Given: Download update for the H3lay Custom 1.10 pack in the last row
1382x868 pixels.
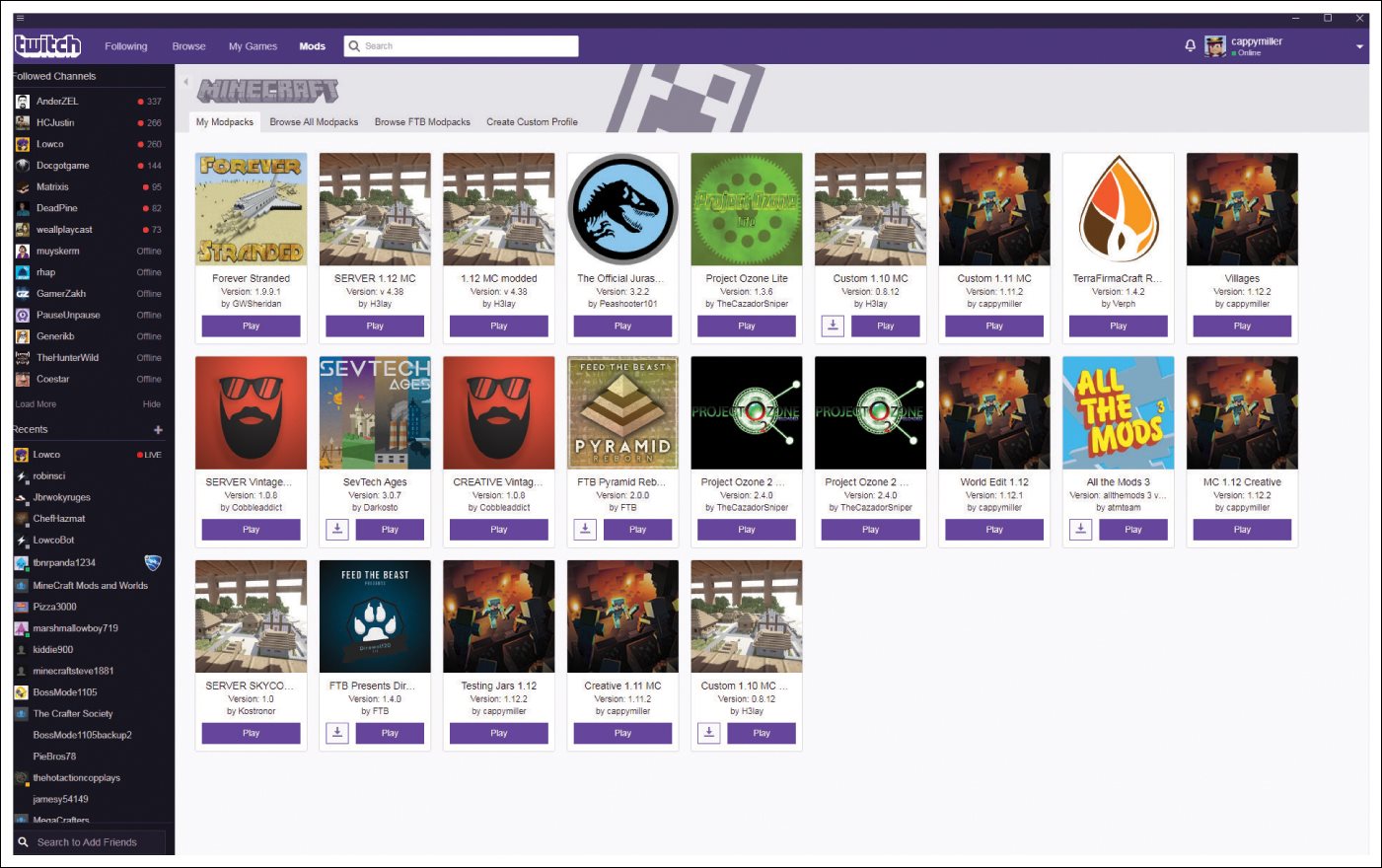Looking at the screenshot, I should click(x=708, y=733).
